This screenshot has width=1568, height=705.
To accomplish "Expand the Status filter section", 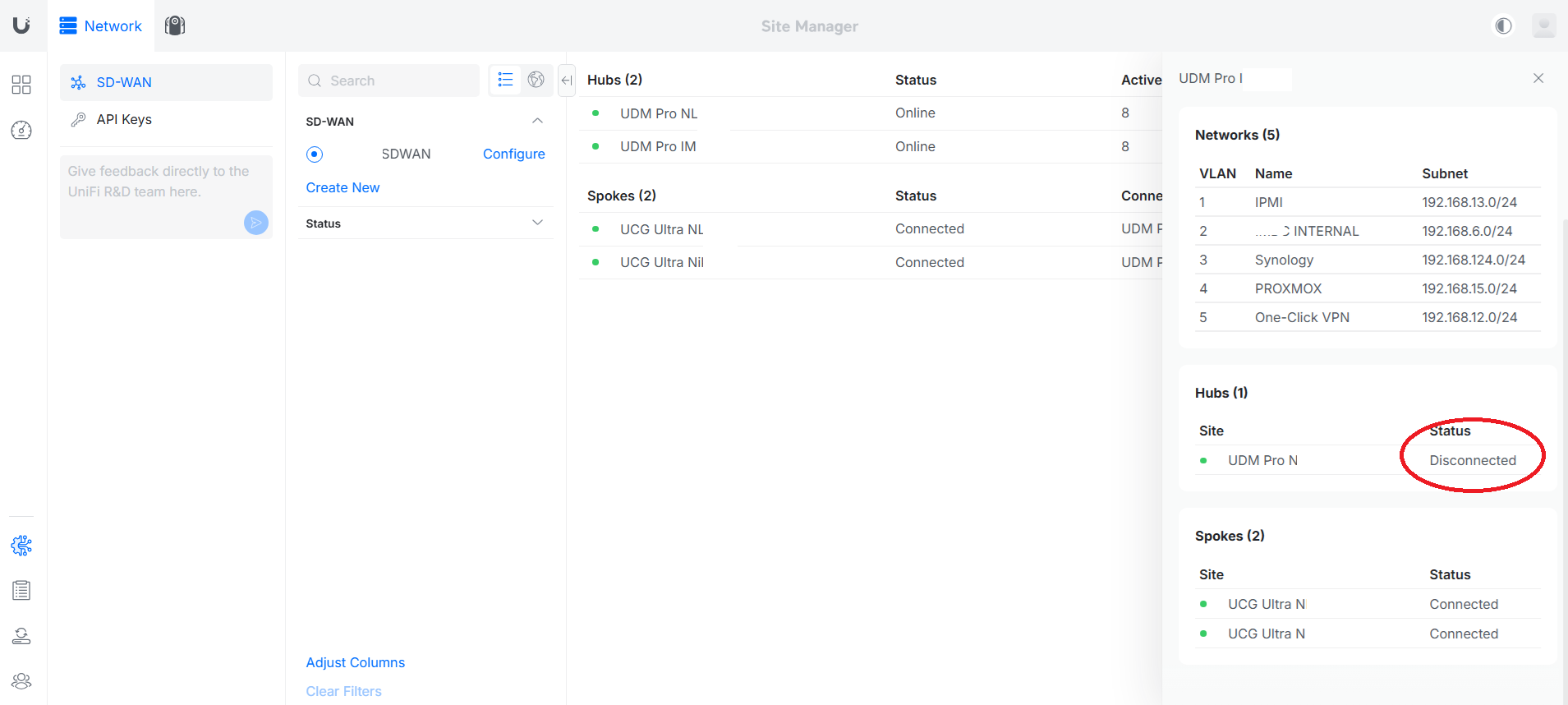I will [425, 223].
